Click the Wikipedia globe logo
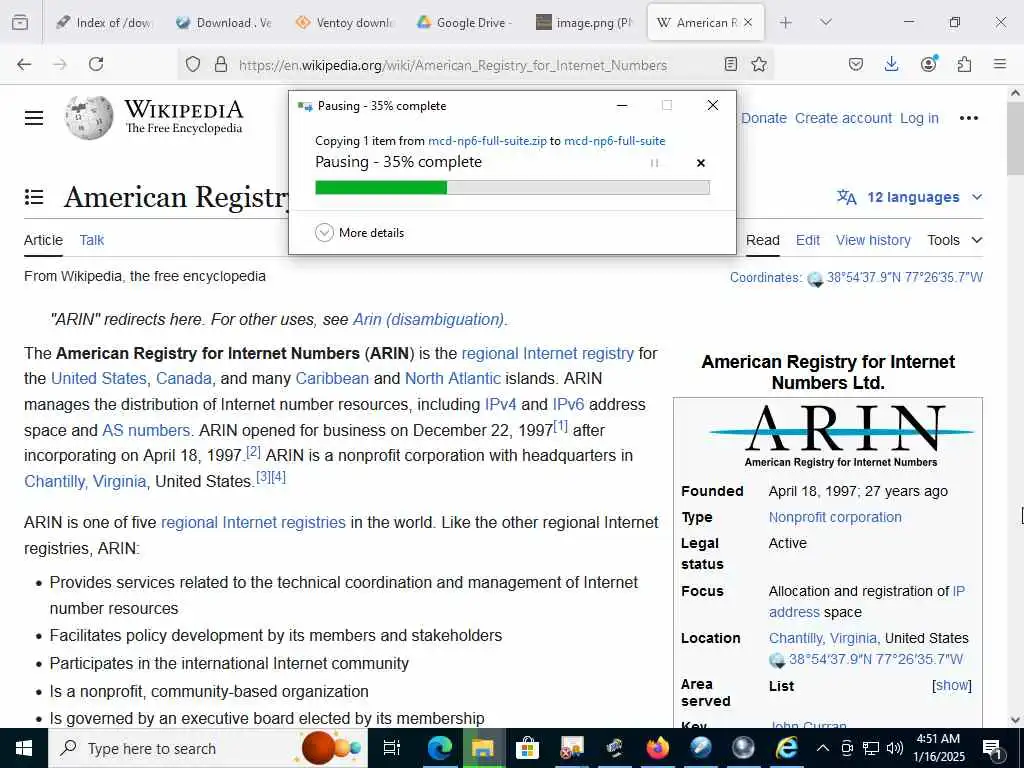This screenshot has height=768, width=1024. tap(89, 118)
